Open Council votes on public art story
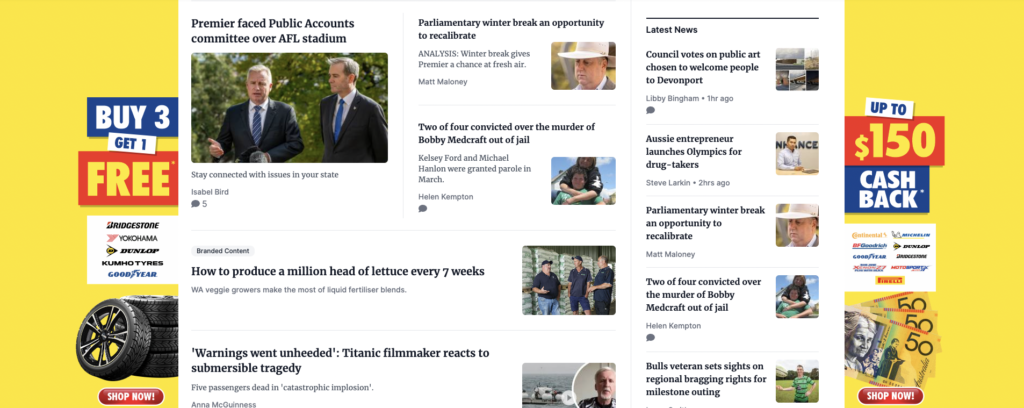 (703, 67)
